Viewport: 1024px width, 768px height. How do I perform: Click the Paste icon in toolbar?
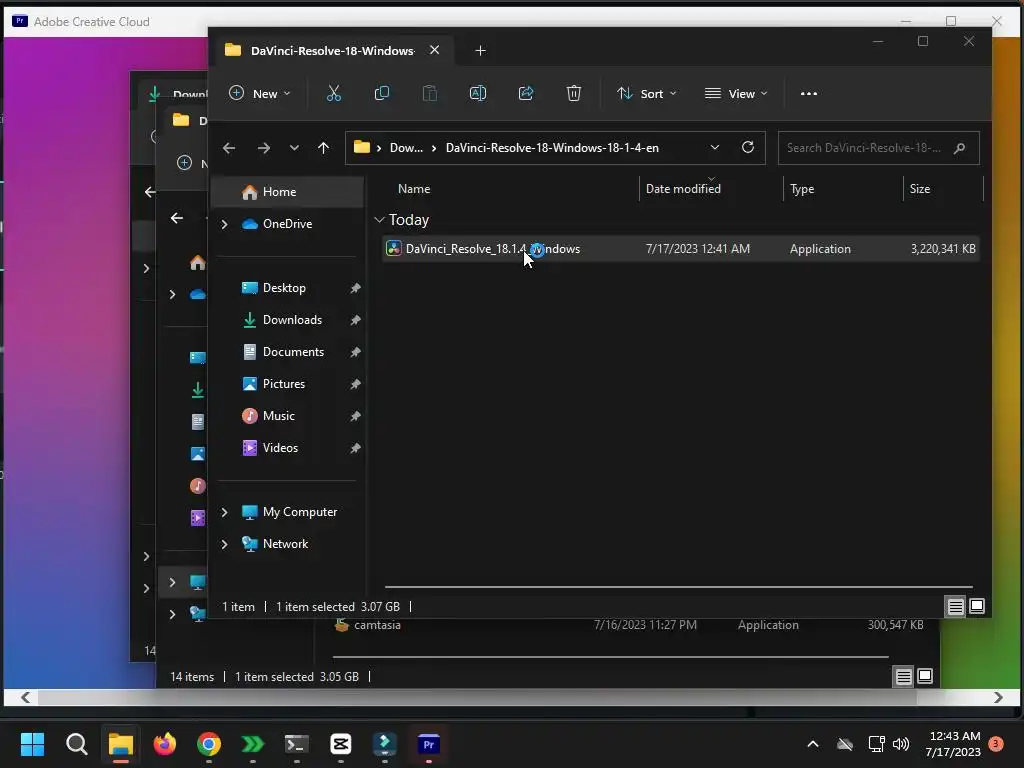click(430, 93)
